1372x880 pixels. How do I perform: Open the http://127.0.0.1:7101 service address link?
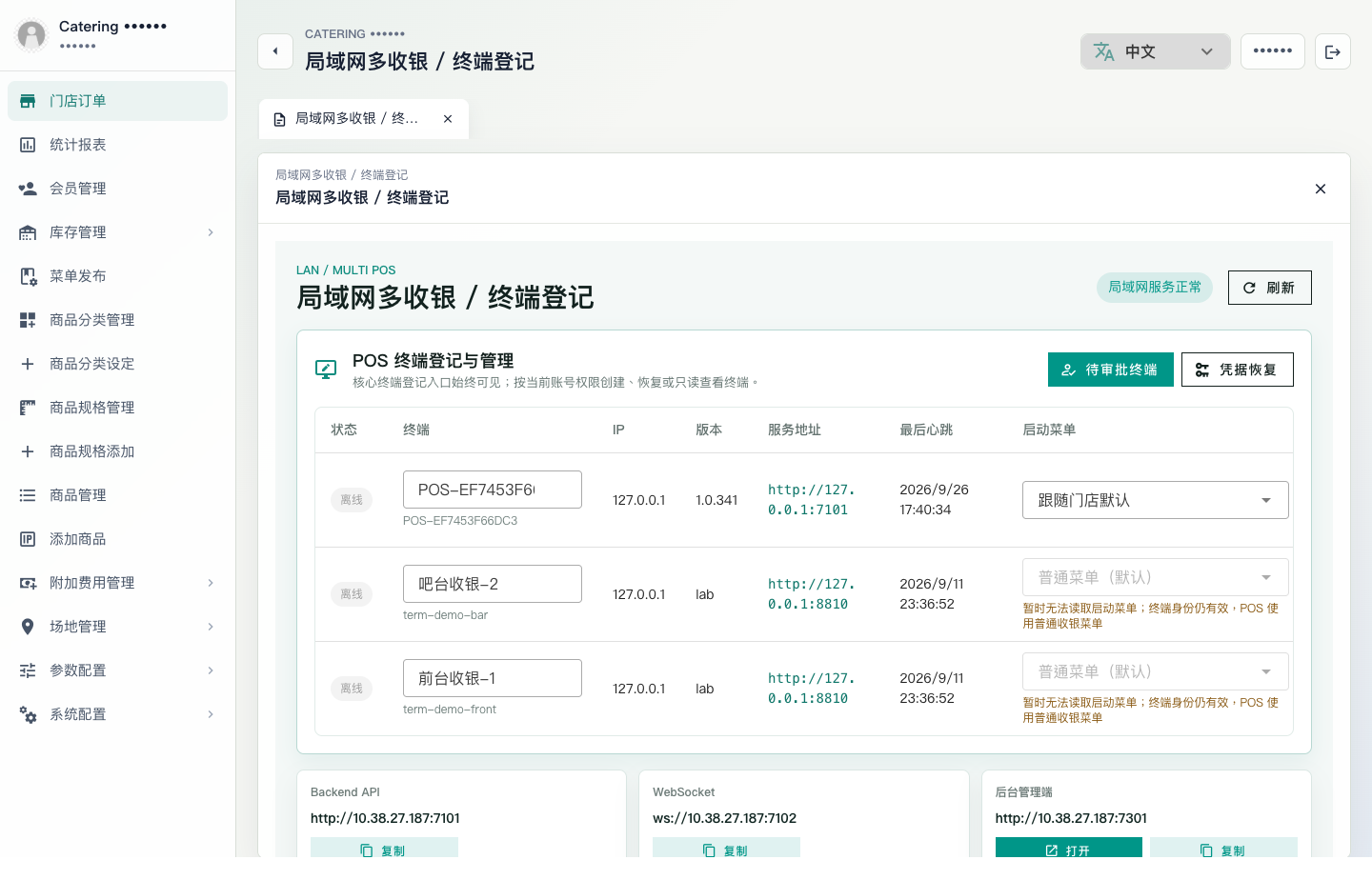tap(812, 500)
